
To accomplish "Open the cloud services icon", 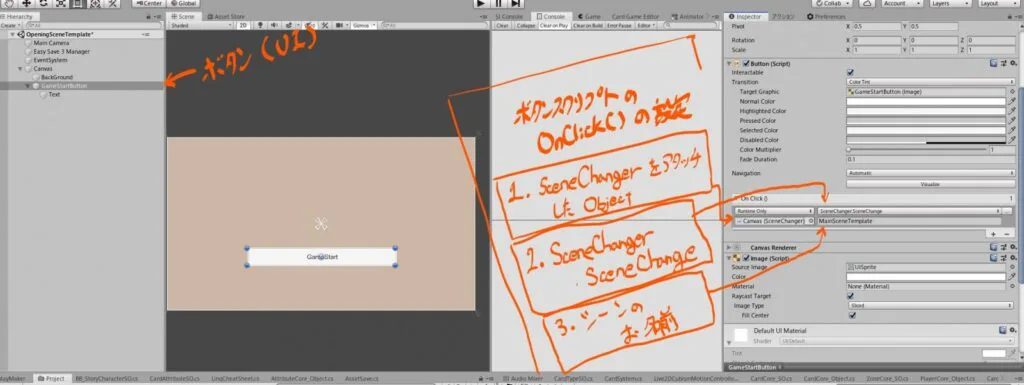I will point(867,3).
